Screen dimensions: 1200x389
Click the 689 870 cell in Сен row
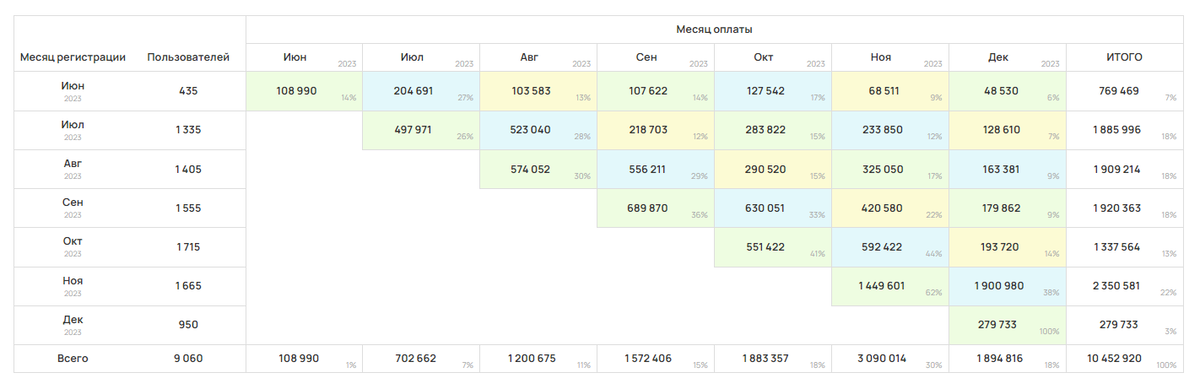pyautogui.click(x=655, y=208)
